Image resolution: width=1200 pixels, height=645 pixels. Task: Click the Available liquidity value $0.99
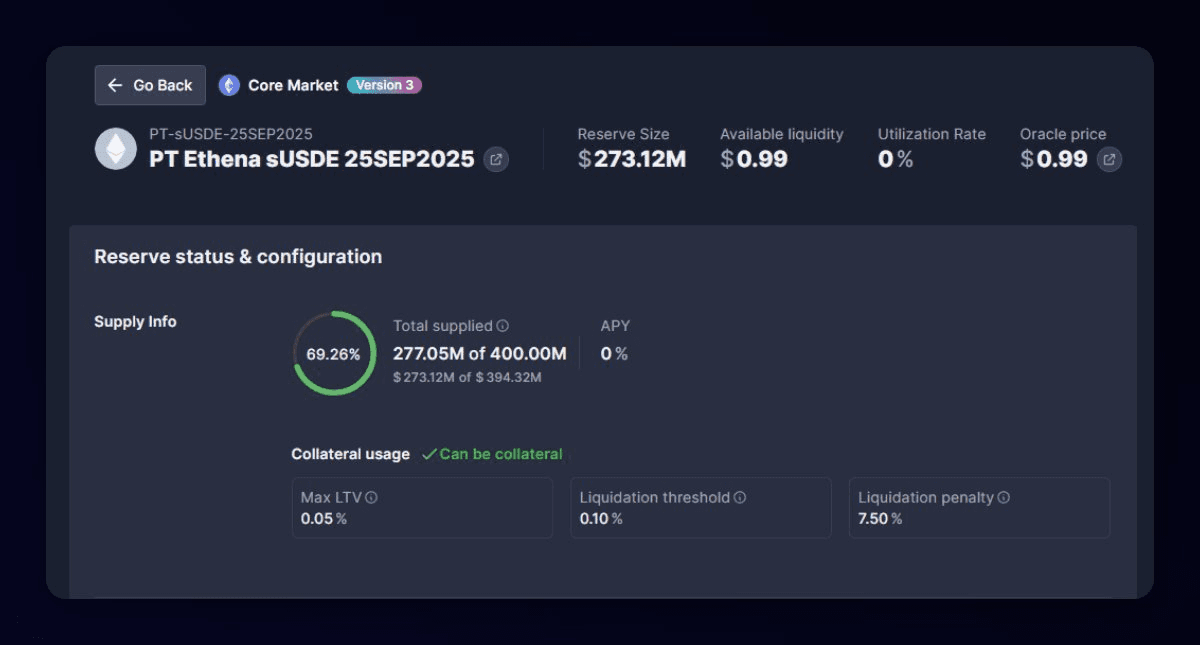point(754,159)
